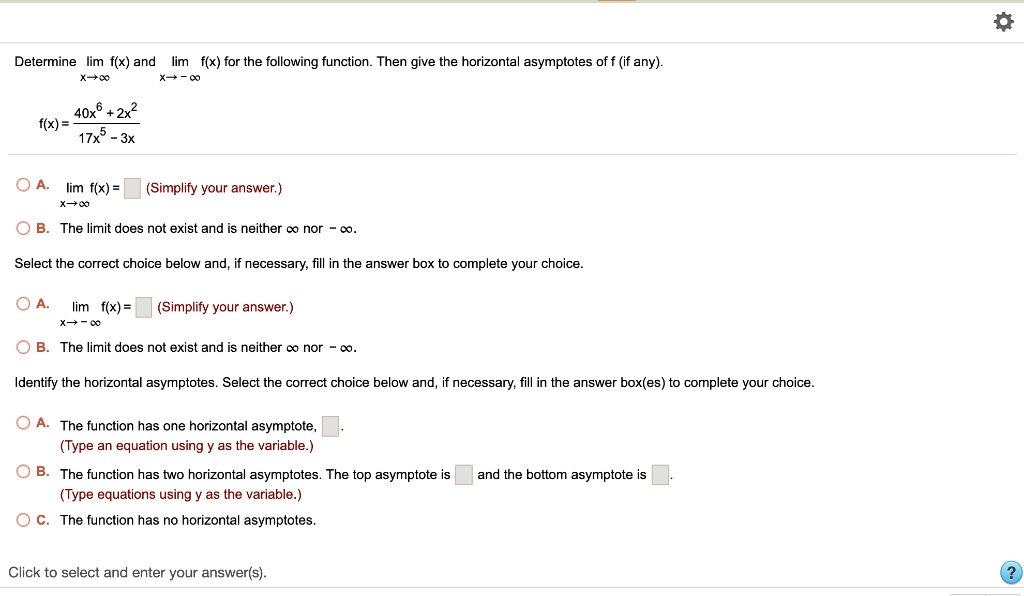Open the settings gear icon
1024x596 pixels.
(1004, 22)
